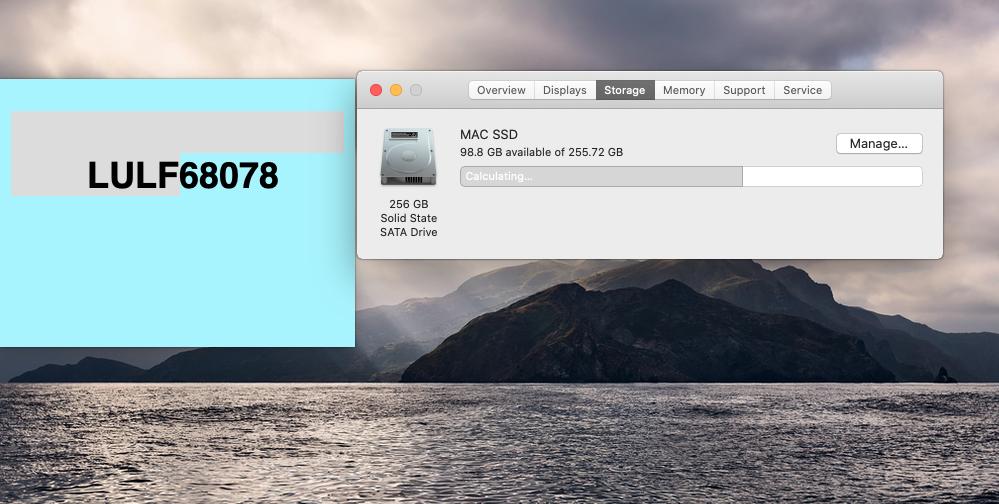Click the Calculating storage usage bar
This screenshot has height=504, width=999.
691,176
